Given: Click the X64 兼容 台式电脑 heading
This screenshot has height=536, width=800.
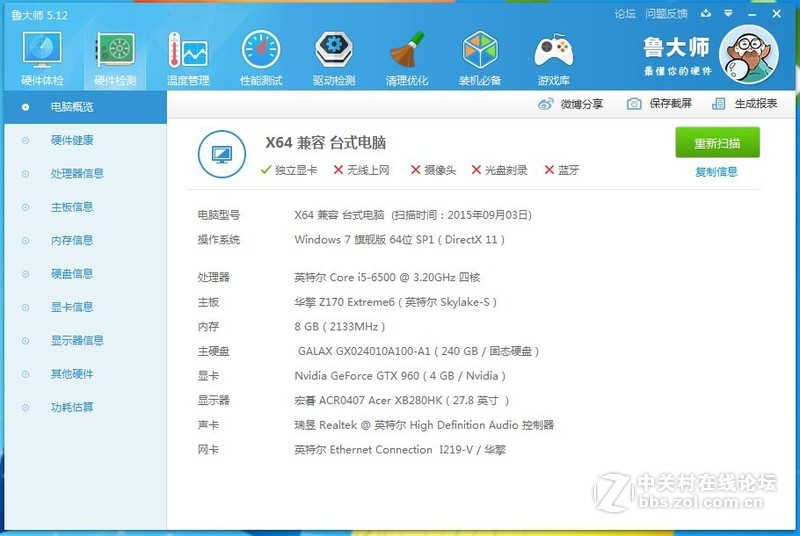Looking at the screenshot, I should (326, 143).
